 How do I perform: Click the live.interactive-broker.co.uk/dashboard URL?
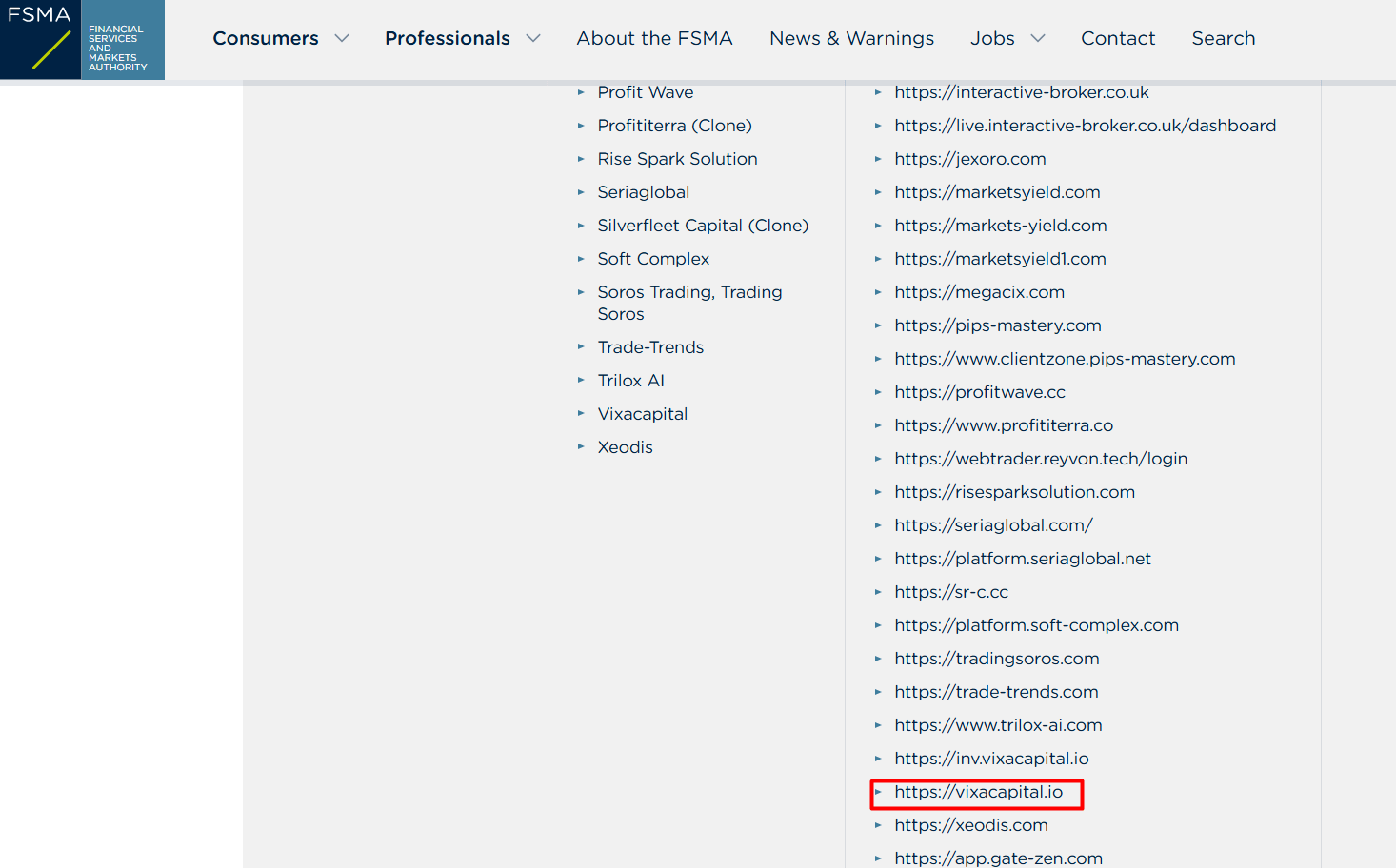click(x=1086, y=126)
